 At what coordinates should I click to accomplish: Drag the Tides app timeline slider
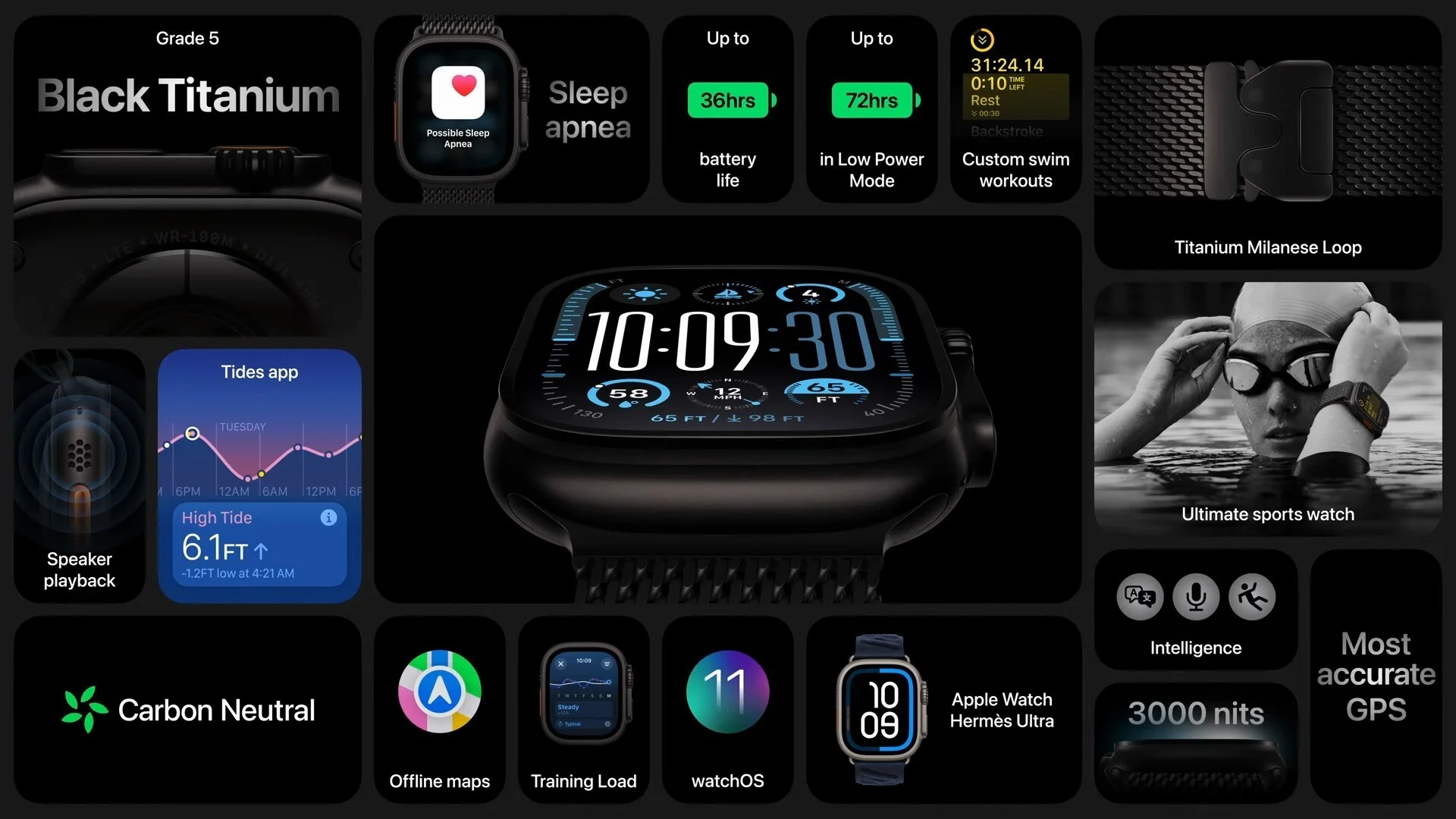click(x=193, y=433)
